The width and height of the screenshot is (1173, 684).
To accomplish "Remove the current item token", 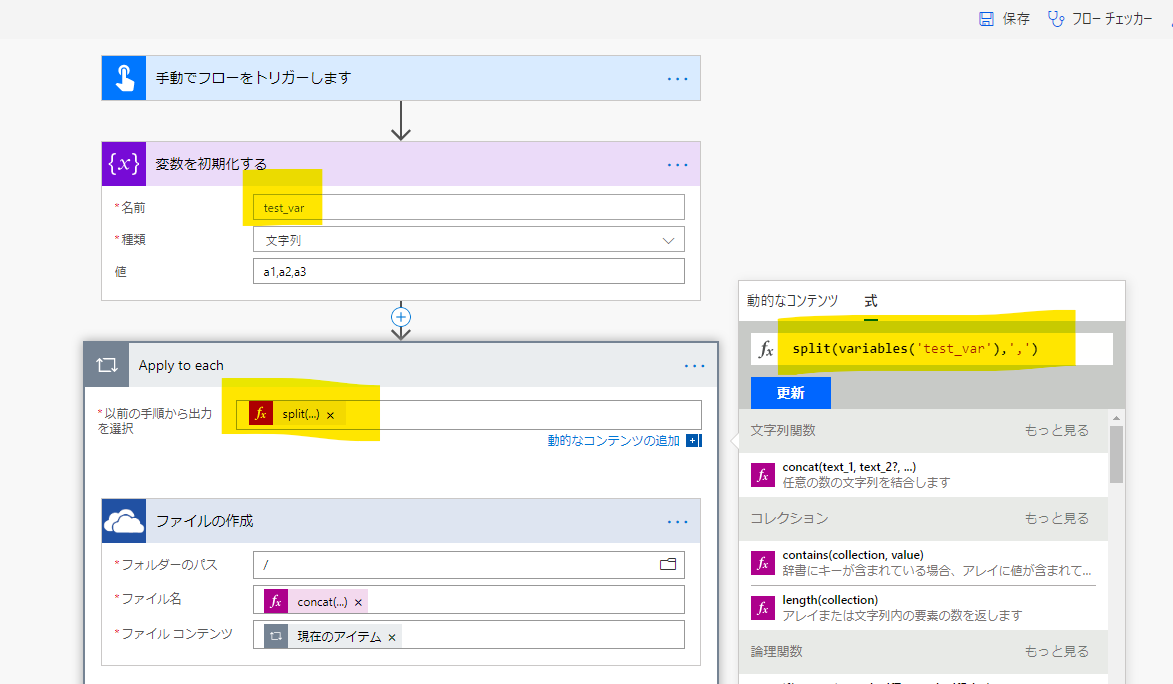I will (x=392, y=637).
